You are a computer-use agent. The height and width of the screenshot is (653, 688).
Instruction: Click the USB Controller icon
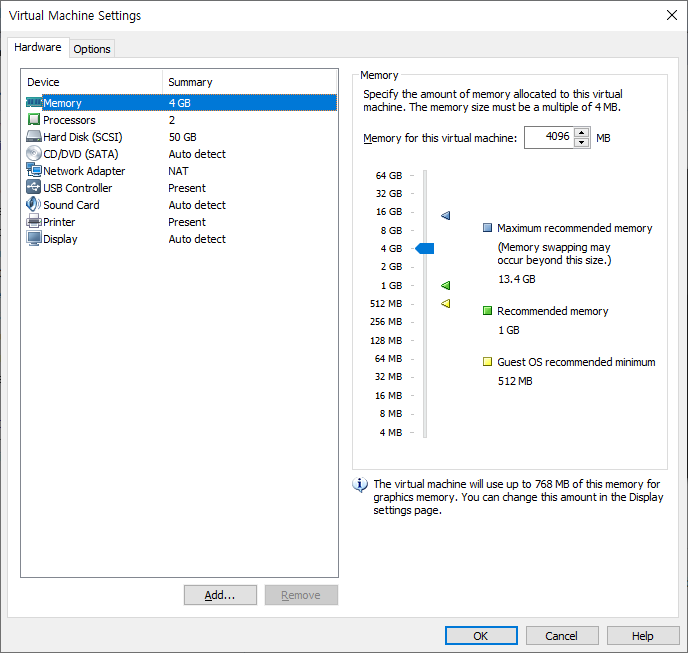pos(34,187)
